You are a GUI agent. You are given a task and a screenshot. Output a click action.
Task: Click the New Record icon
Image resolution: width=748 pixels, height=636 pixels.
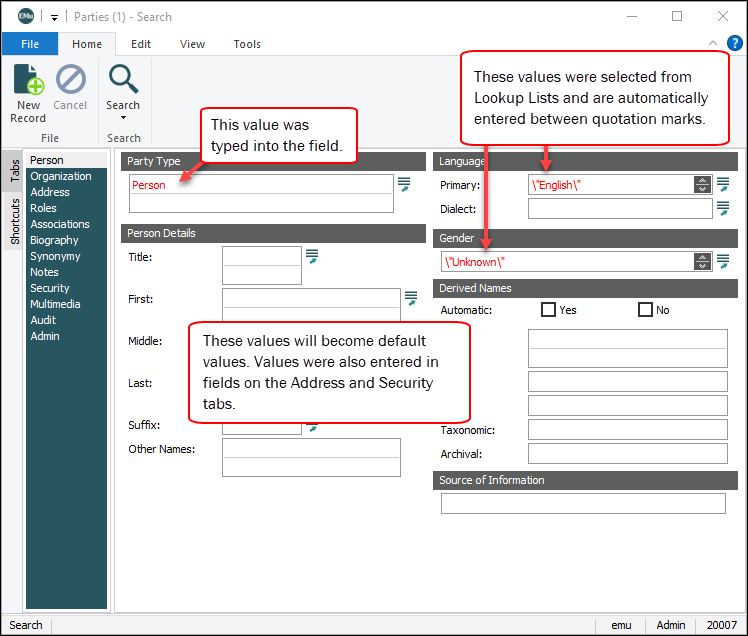28,80
